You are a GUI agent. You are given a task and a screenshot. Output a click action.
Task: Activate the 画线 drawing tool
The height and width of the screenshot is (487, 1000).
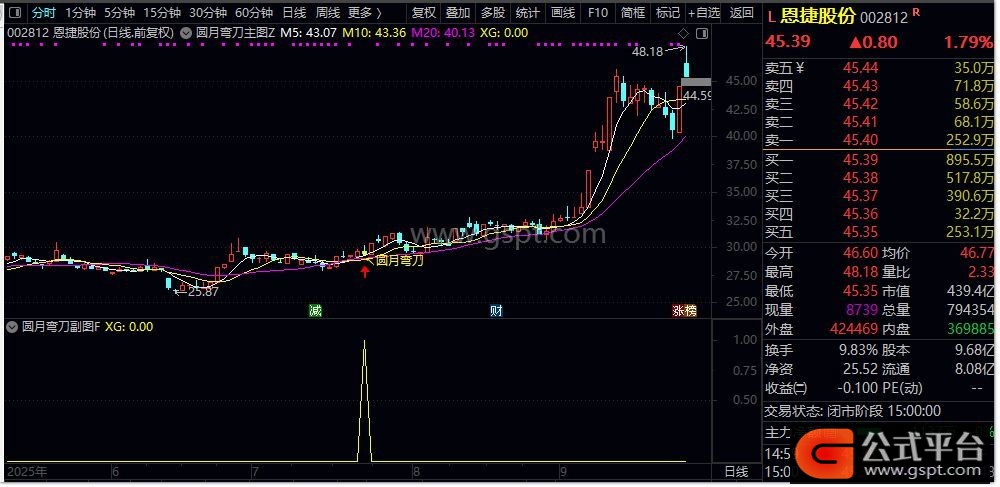pyautogui.click(x=562, y=12)
